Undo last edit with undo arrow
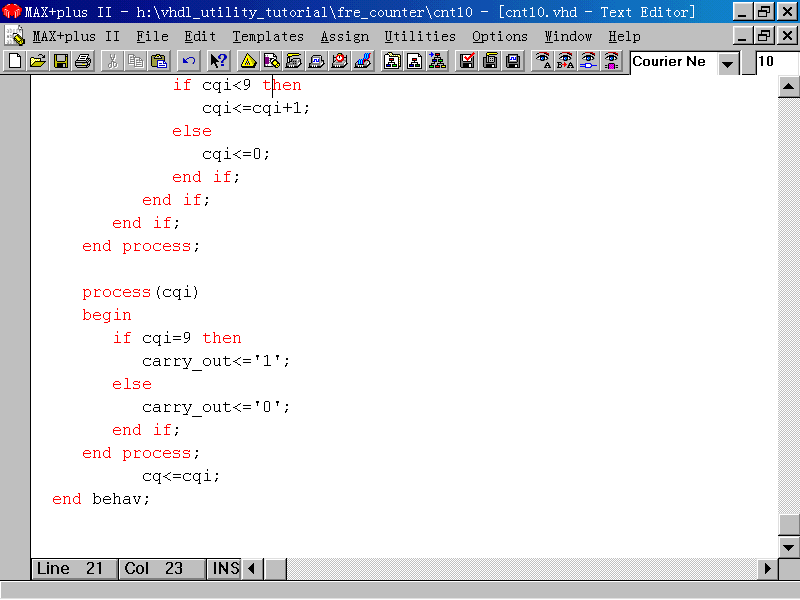Screen dimensions: 800x600 pyautogui.click(x=188, y=61)
